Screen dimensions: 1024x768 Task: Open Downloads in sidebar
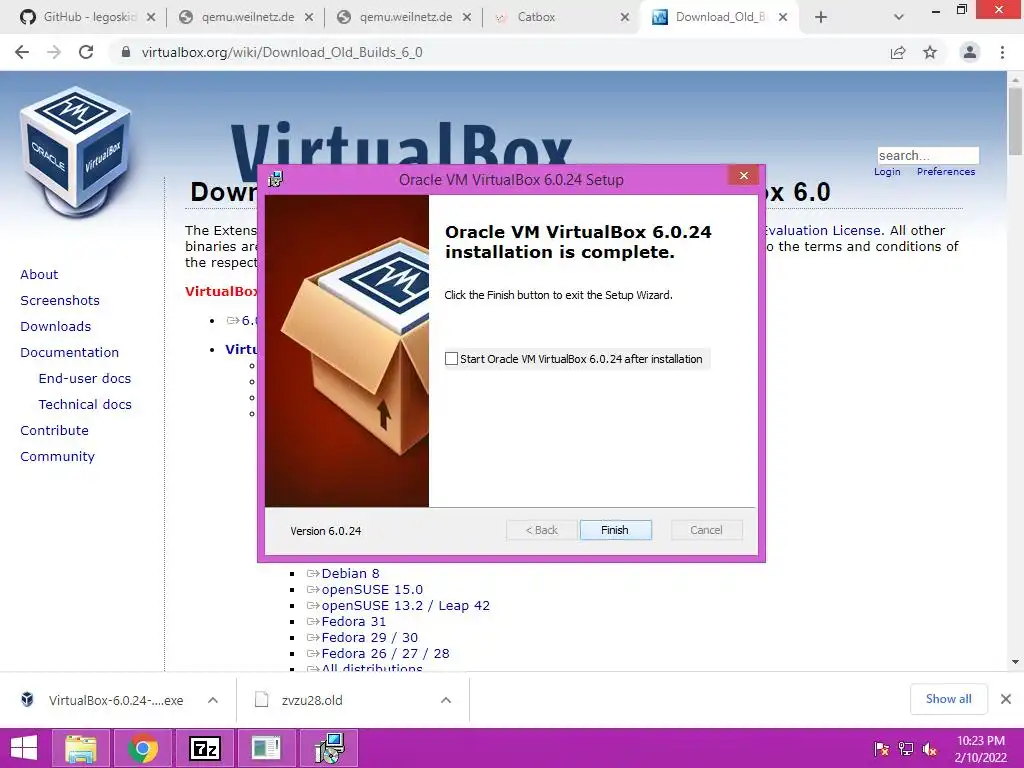[56, 327]
